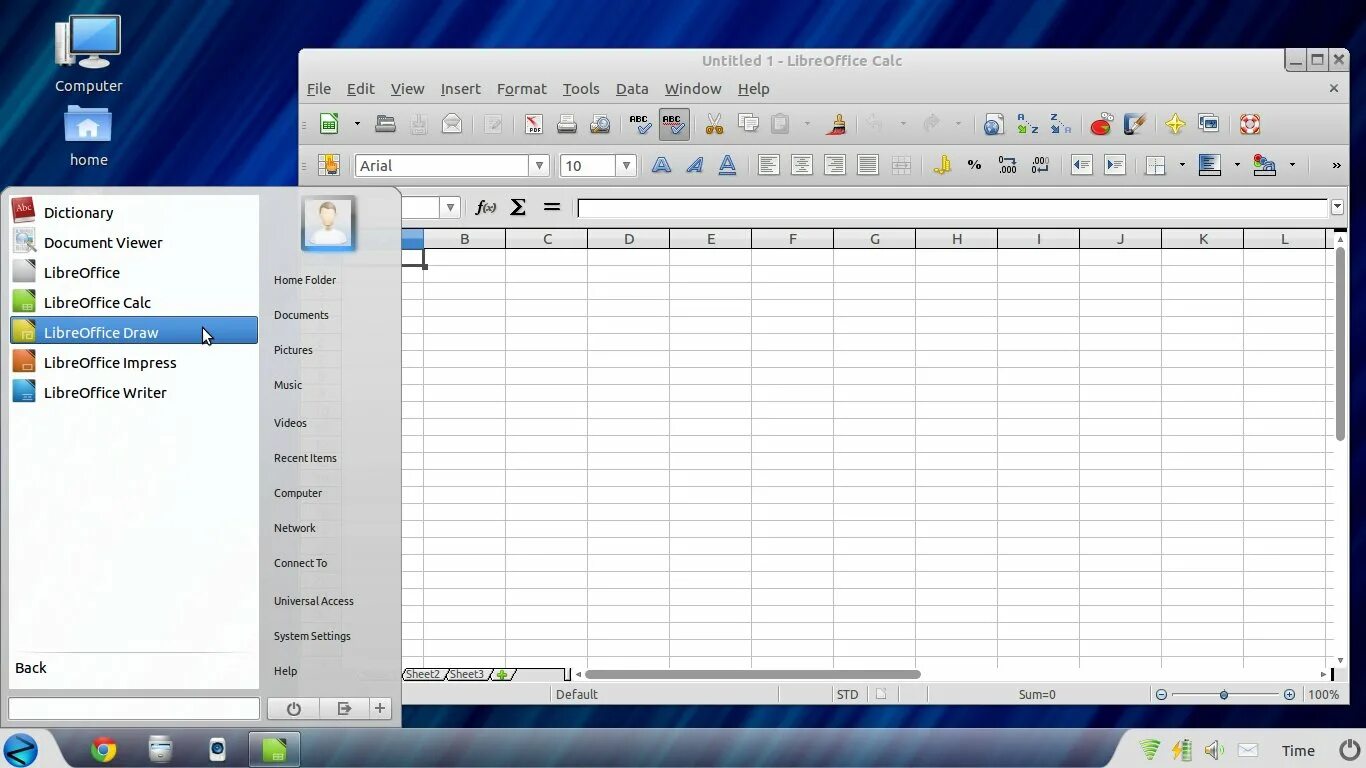Launch LibreOffice Draw from the menu
Viewport: 1366px width, 768px height.
coord(134,332)
